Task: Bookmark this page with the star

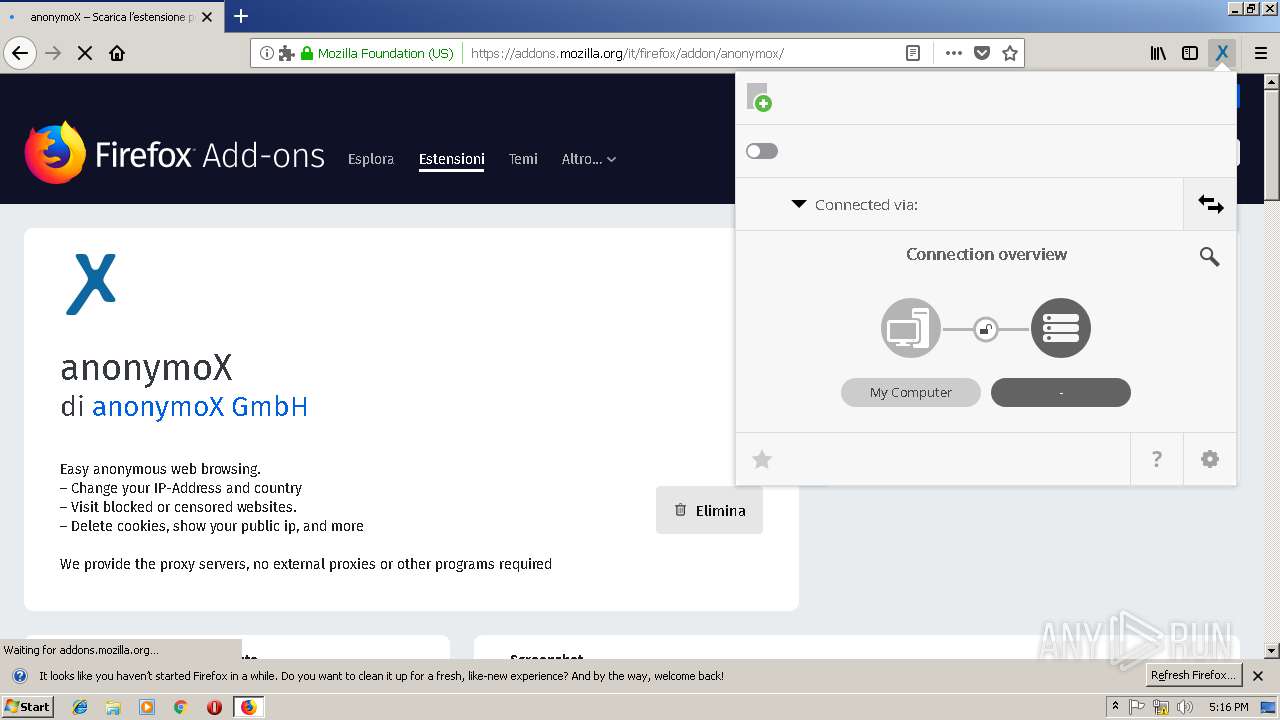Action: [x=1010, y=53]
